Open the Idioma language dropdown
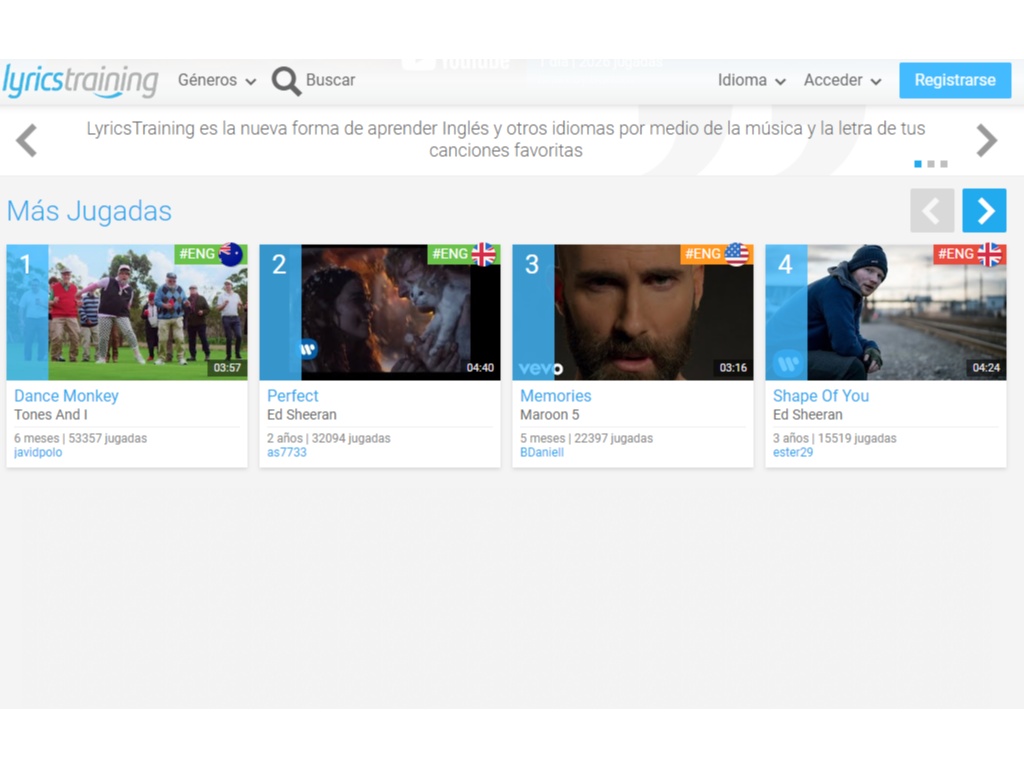1024x767 pixels. click(751, 80)
